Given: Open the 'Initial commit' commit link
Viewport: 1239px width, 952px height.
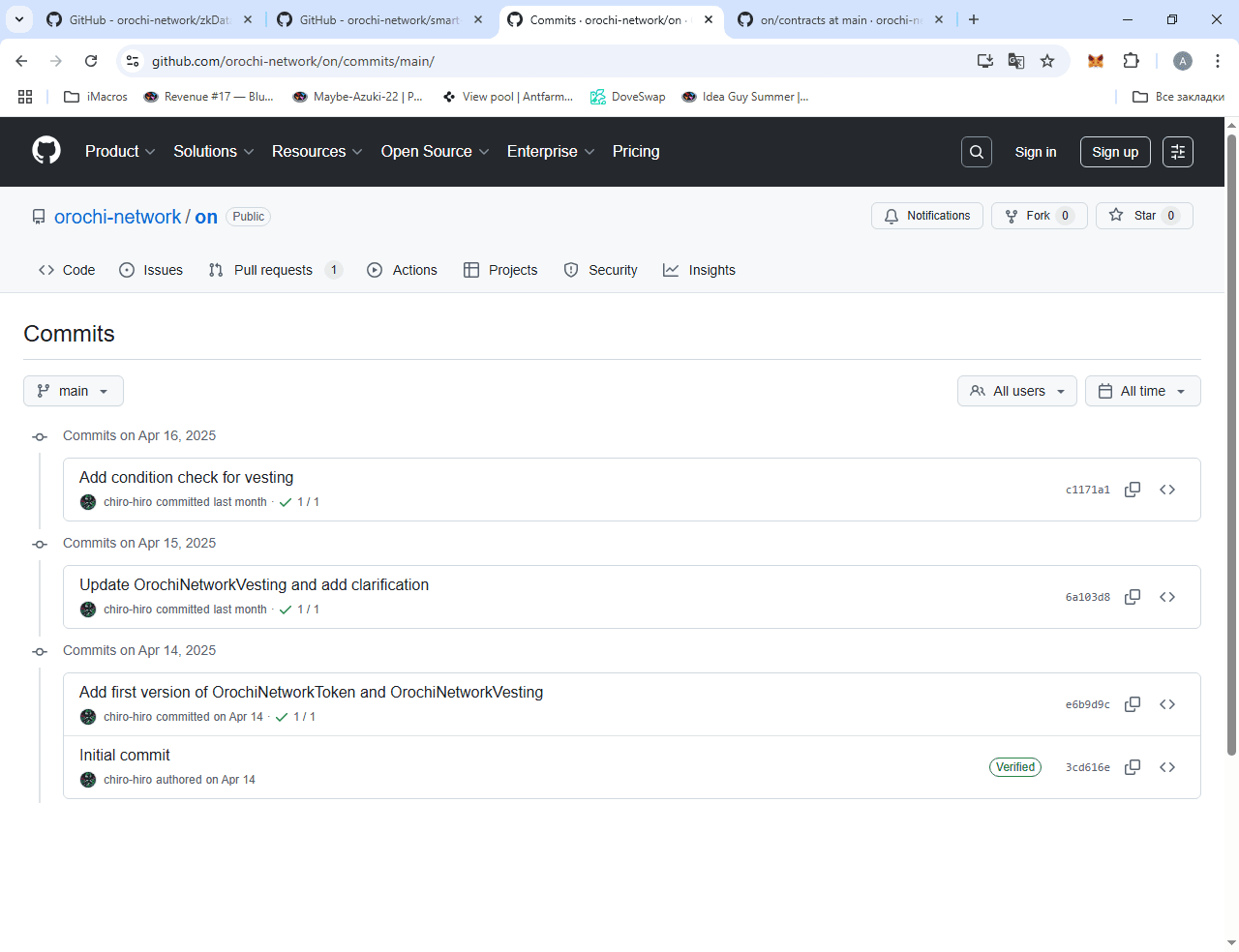Looking at the screenshot, I should (125, 756).
